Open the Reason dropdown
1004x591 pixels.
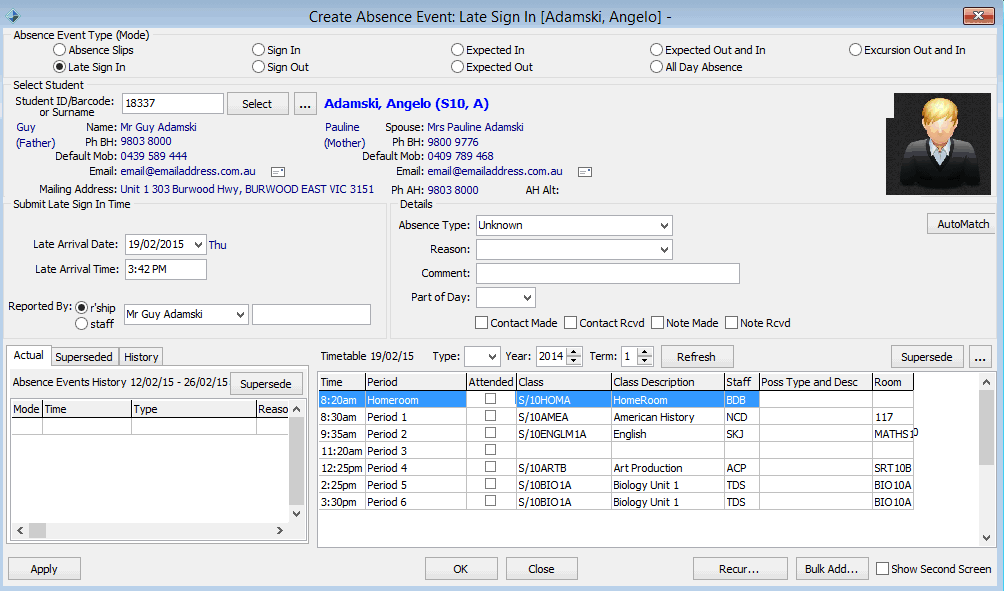coord(664,250)
